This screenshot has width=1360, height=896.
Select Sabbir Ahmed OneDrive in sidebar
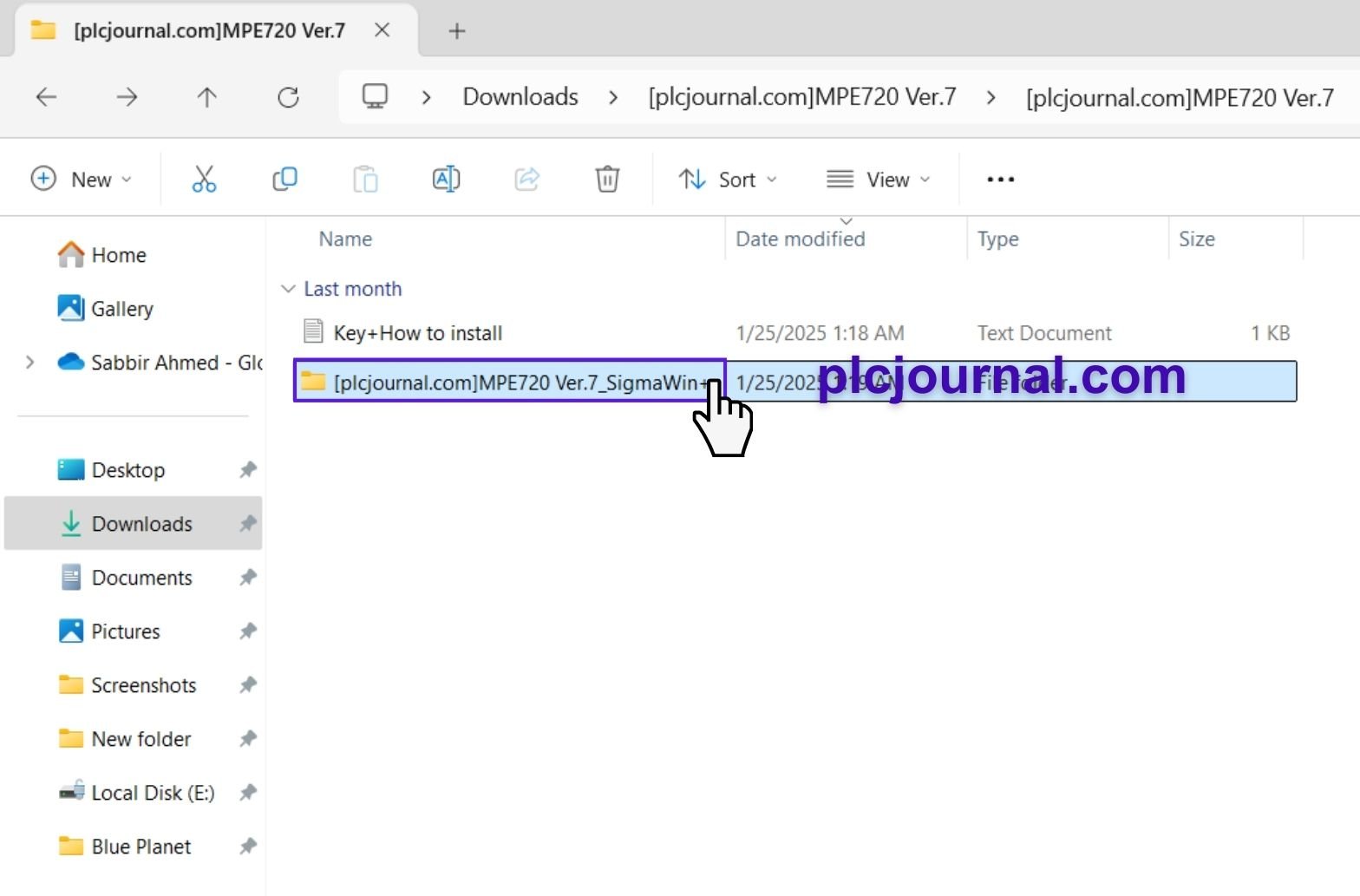[160, 363]
